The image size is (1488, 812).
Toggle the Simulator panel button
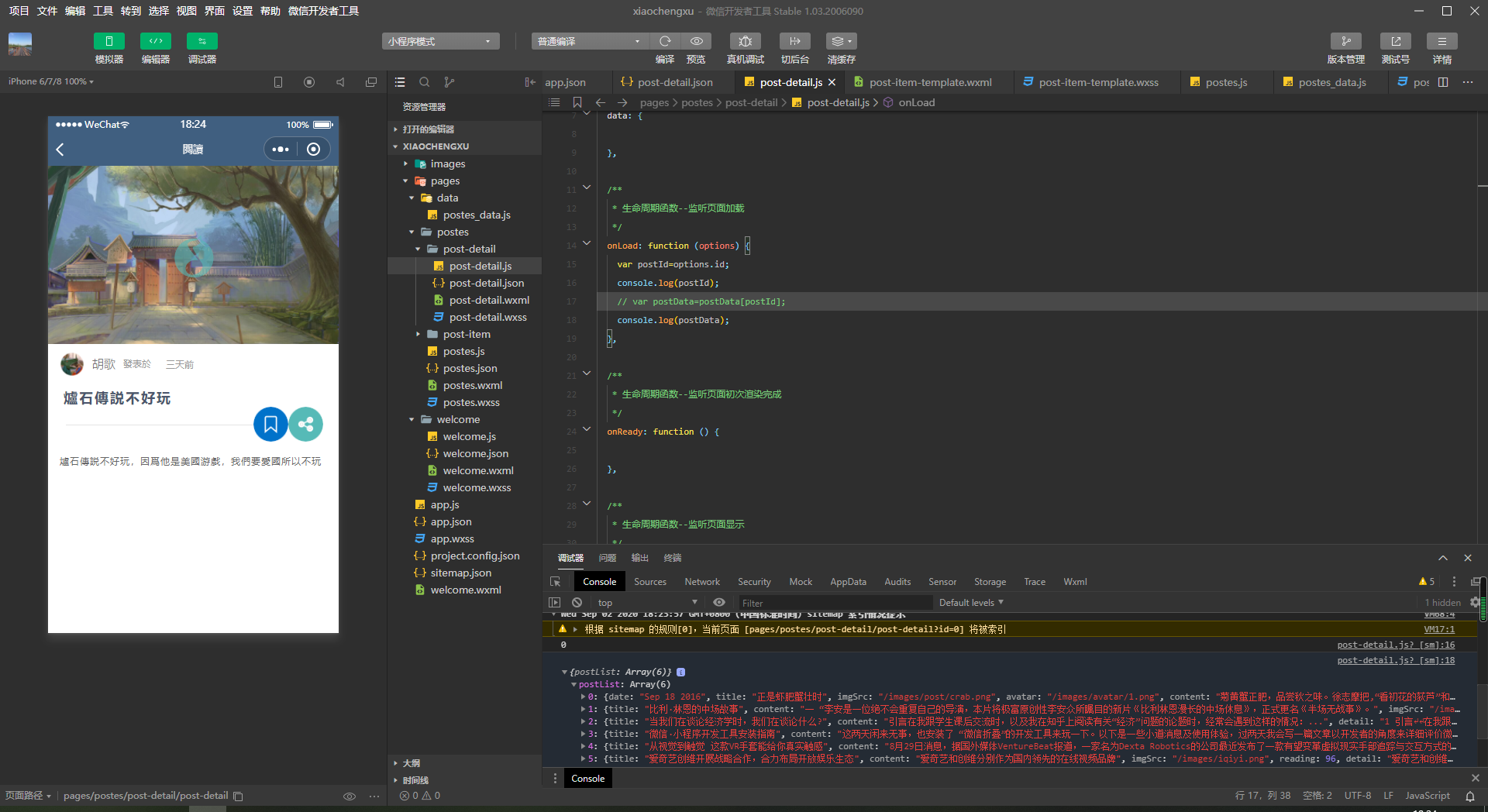pyautogui.click(x=109, y=41)
